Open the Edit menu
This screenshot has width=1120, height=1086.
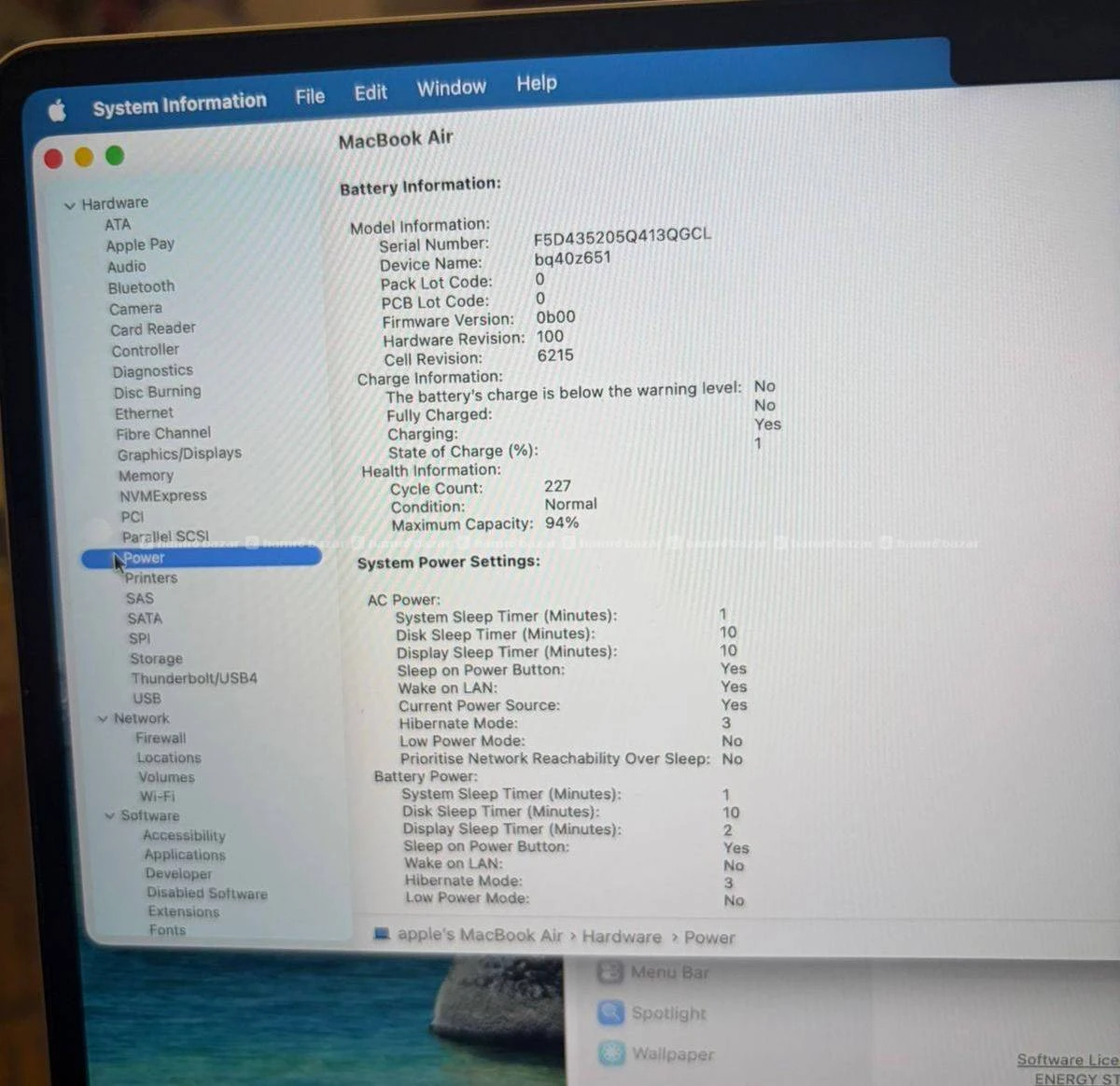point(371,92)
